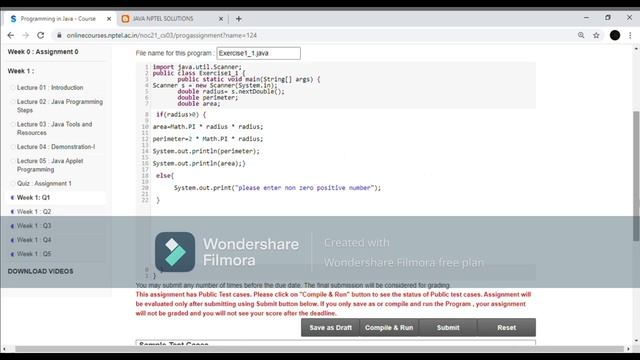The height and width of the screenshot is (360, 640).
Task: Open a new tab with plus button
Action: pyautogui.click(x=238, y=19)
